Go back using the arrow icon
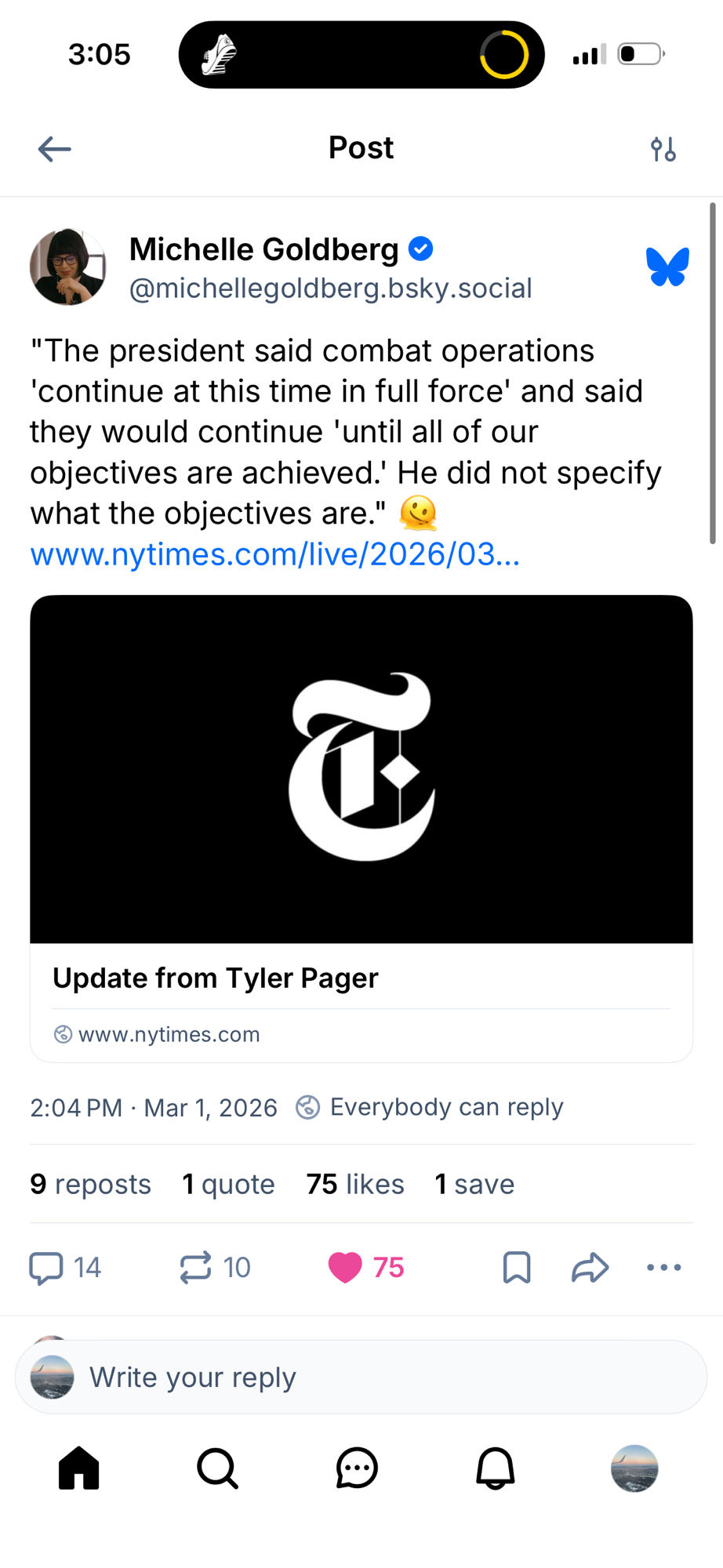This screenshot has width=723, height=1568. point(55,149)
